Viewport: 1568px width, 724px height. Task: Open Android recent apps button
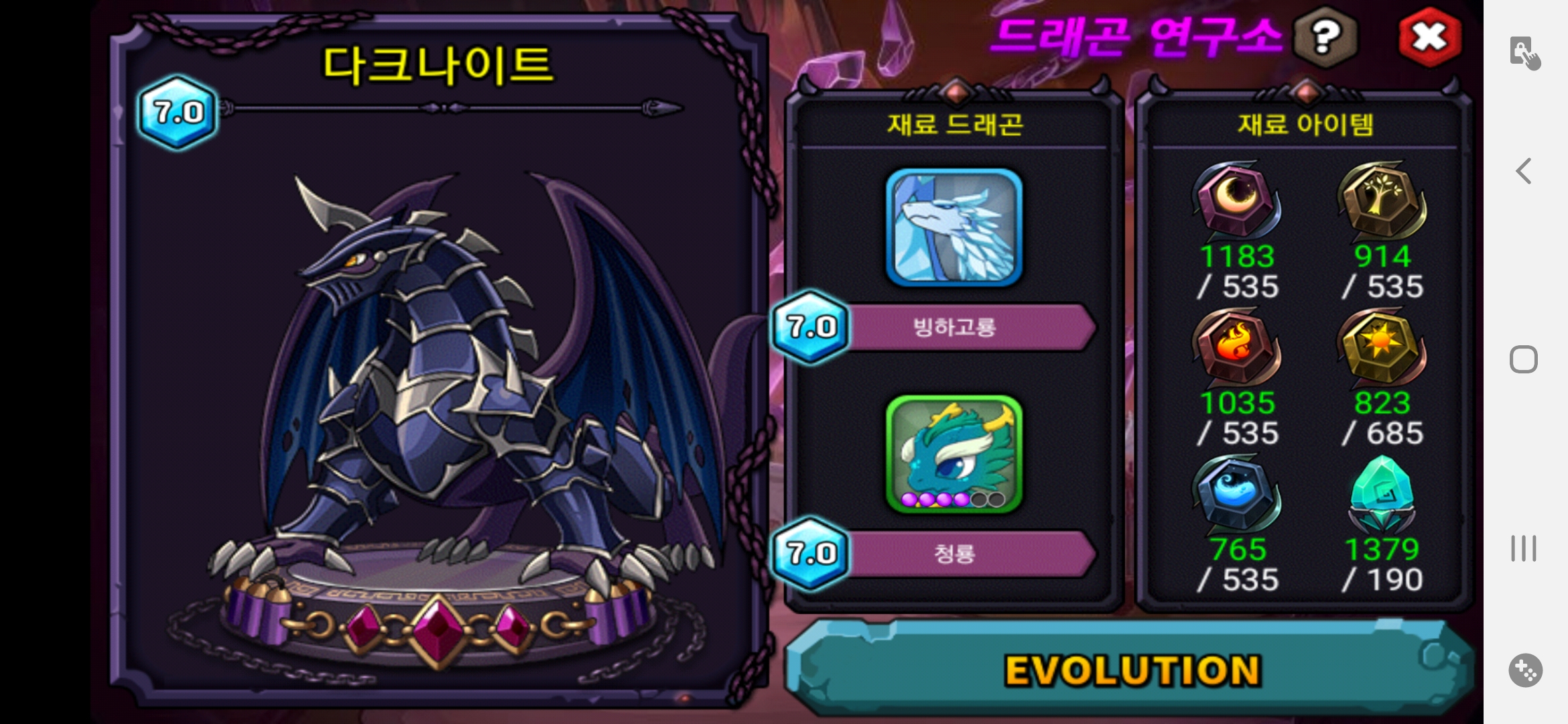[1524, 548]
